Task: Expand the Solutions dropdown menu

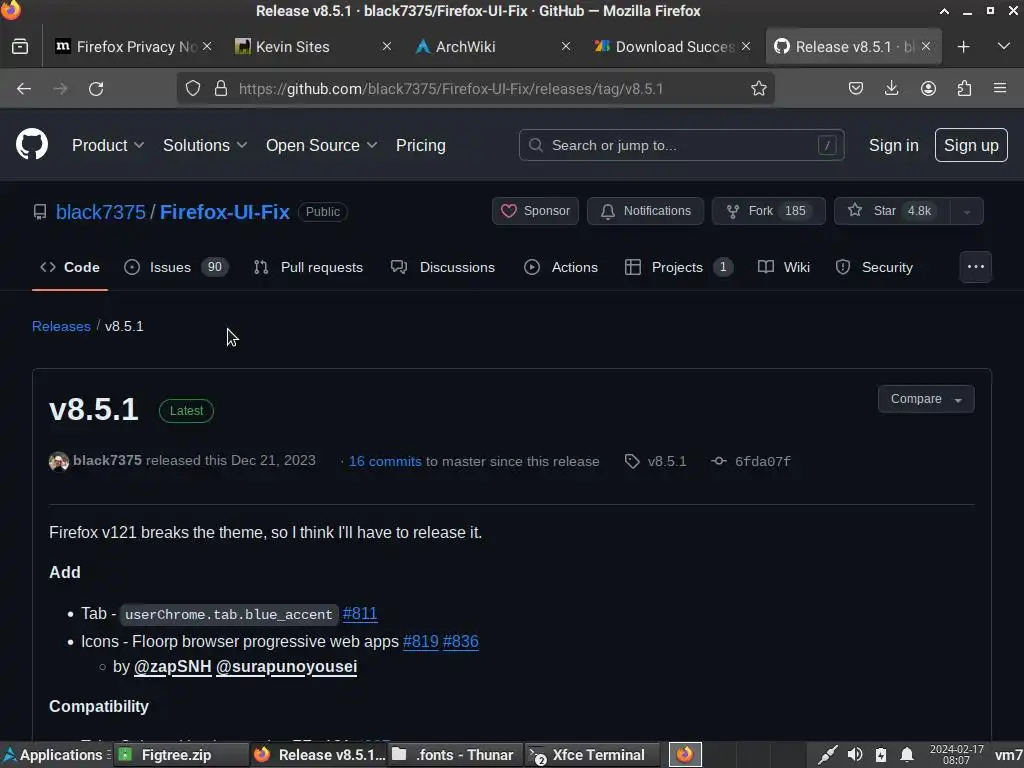Action: (x=205, y=145)
